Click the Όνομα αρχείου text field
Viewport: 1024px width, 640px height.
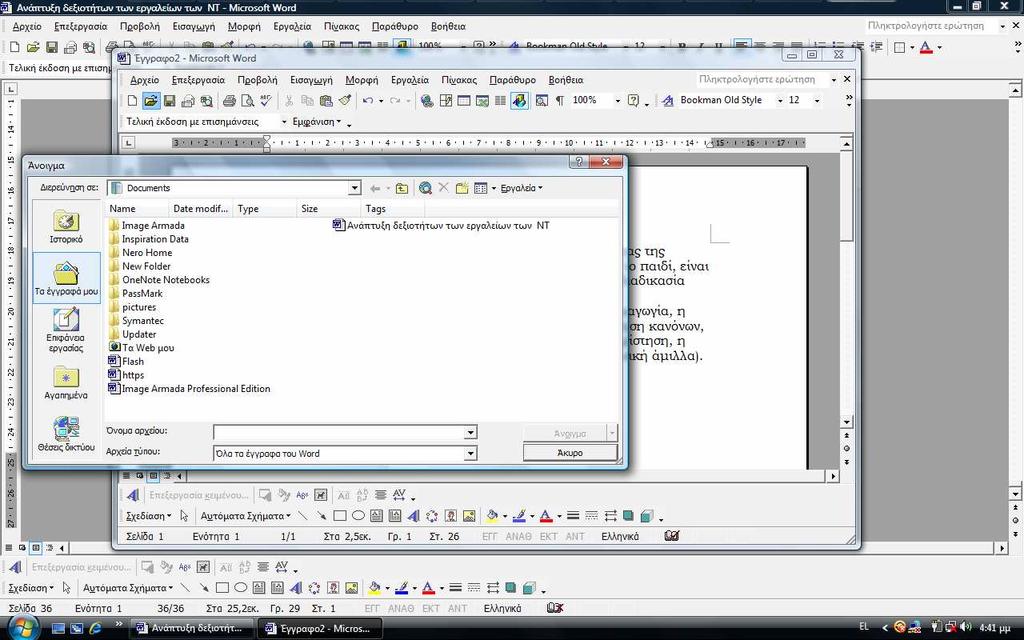[338, 432]
